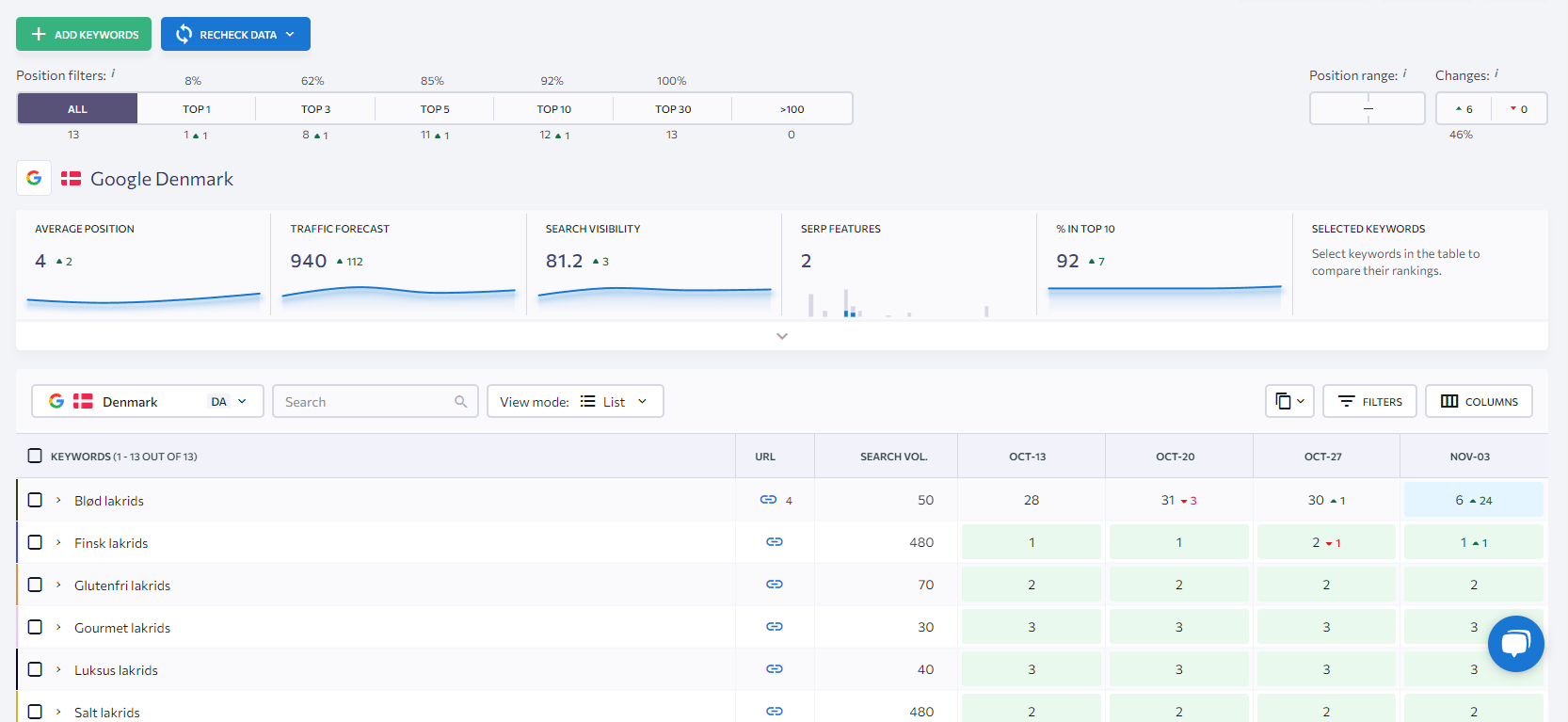Check the Gourmet lakrids row checkbox

point(35,627)
